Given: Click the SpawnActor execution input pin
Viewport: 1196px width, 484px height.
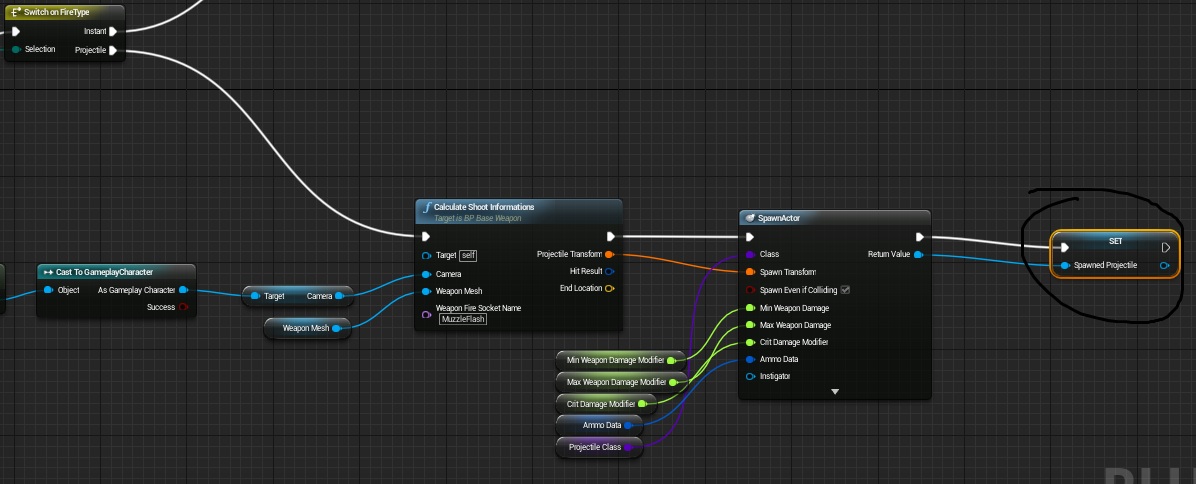Looking at the screenshot, I should coord(751,237).
